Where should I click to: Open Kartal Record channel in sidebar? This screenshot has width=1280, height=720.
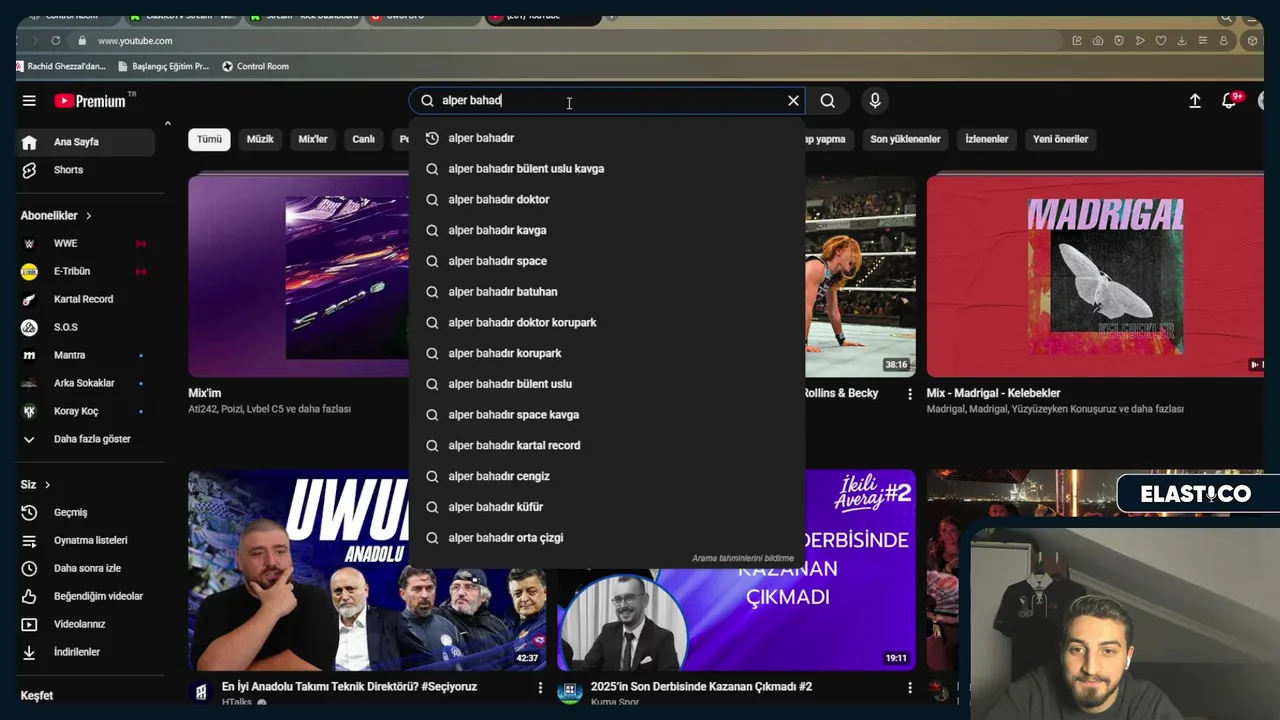(x=87, y=300)
